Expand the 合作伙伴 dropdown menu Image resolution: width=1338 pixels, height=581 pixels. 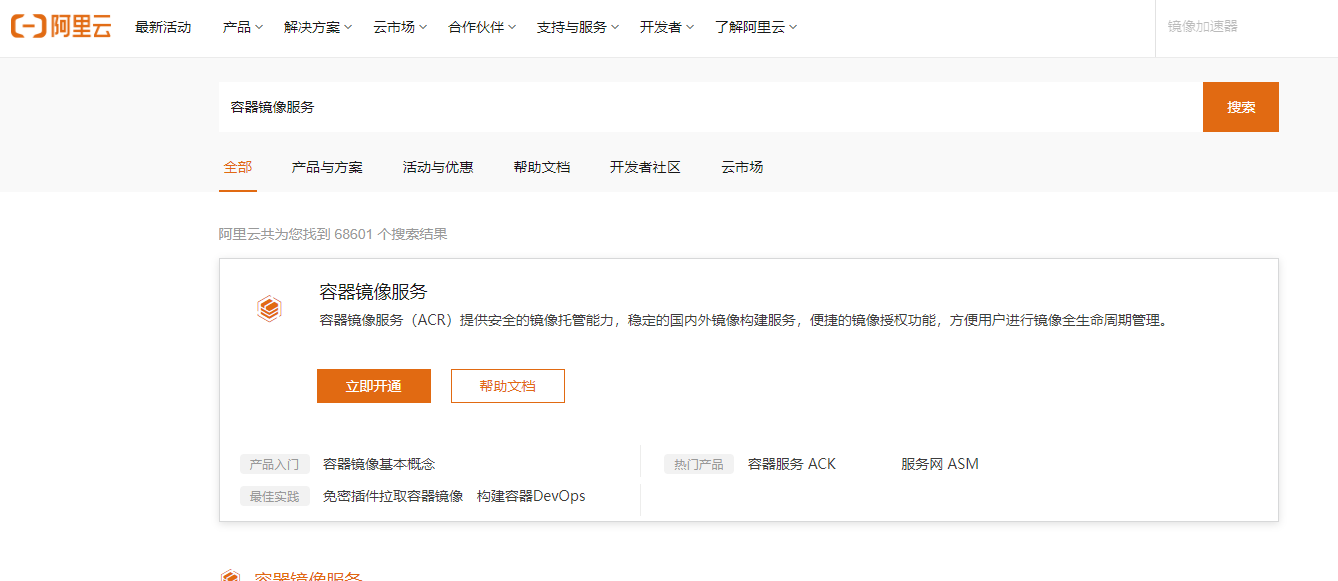482,27
